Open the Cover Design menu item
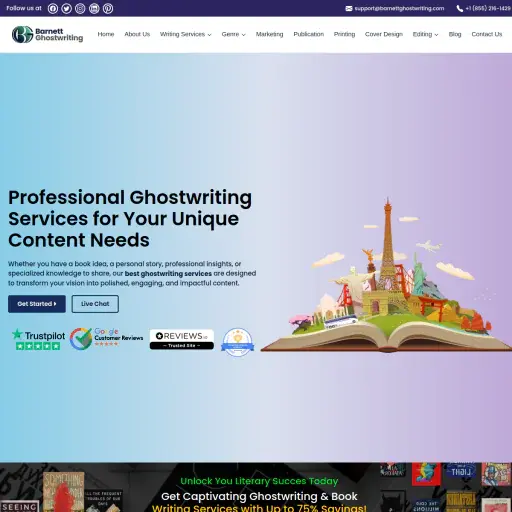The image size is (512, 512). (384, 34)
